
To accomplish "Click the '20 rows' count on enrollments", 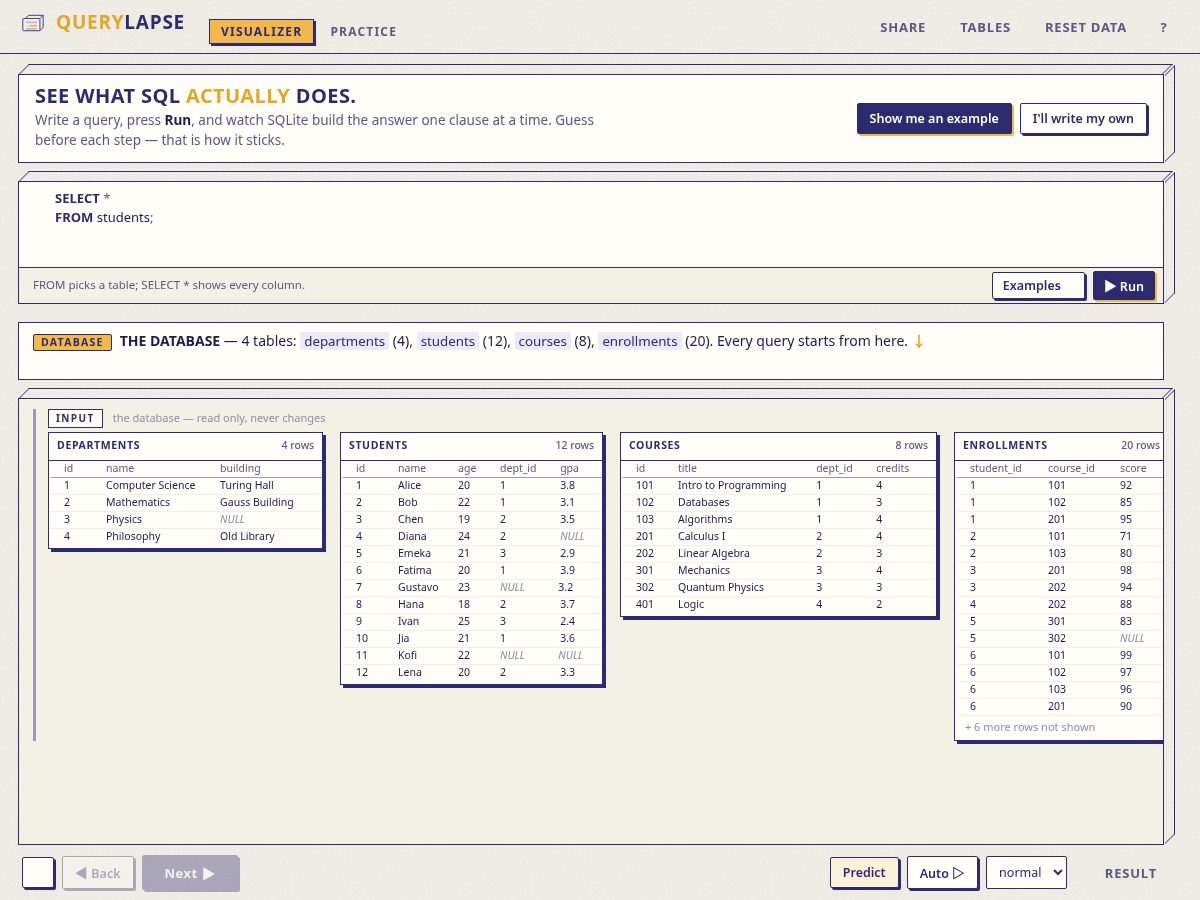I will point(1140,445).
